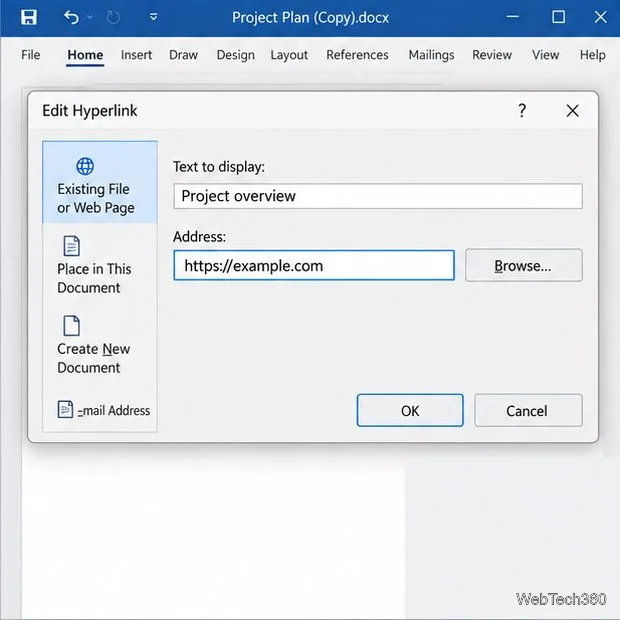Close the Word window
The width and height of the screenshot is (620, 620).
tap(601, 17)
